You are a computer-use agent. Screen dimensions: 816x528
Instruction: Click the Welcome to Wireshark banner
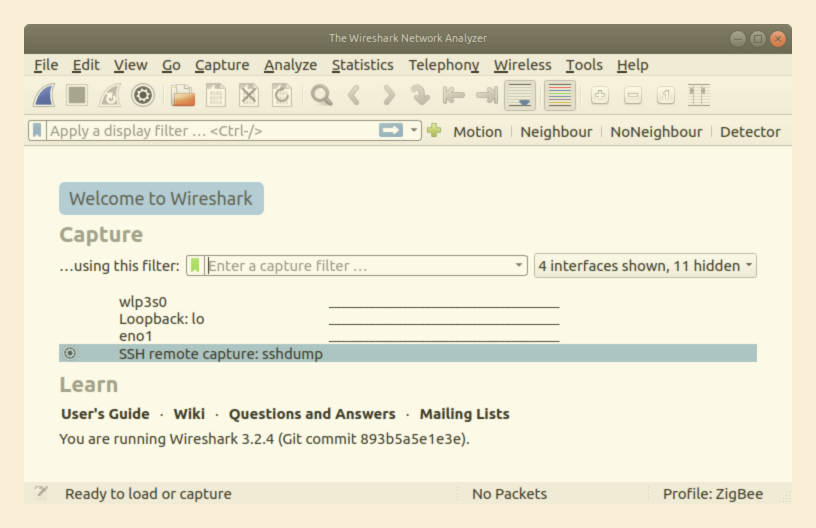pos(161,198)
